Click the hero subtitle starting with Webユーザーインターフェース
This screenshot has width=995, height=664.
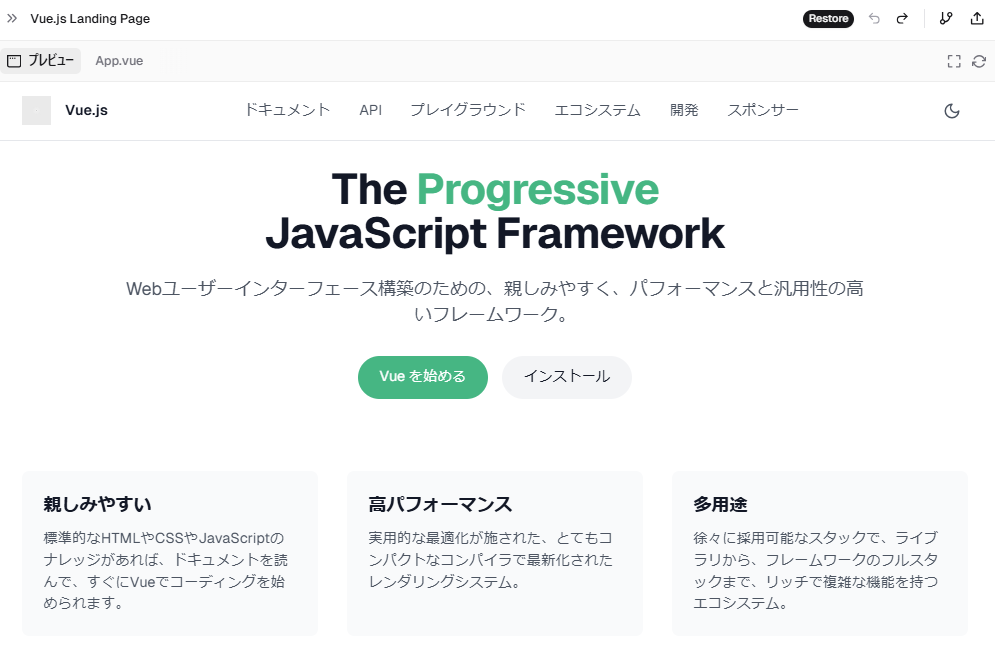[495, 301]
